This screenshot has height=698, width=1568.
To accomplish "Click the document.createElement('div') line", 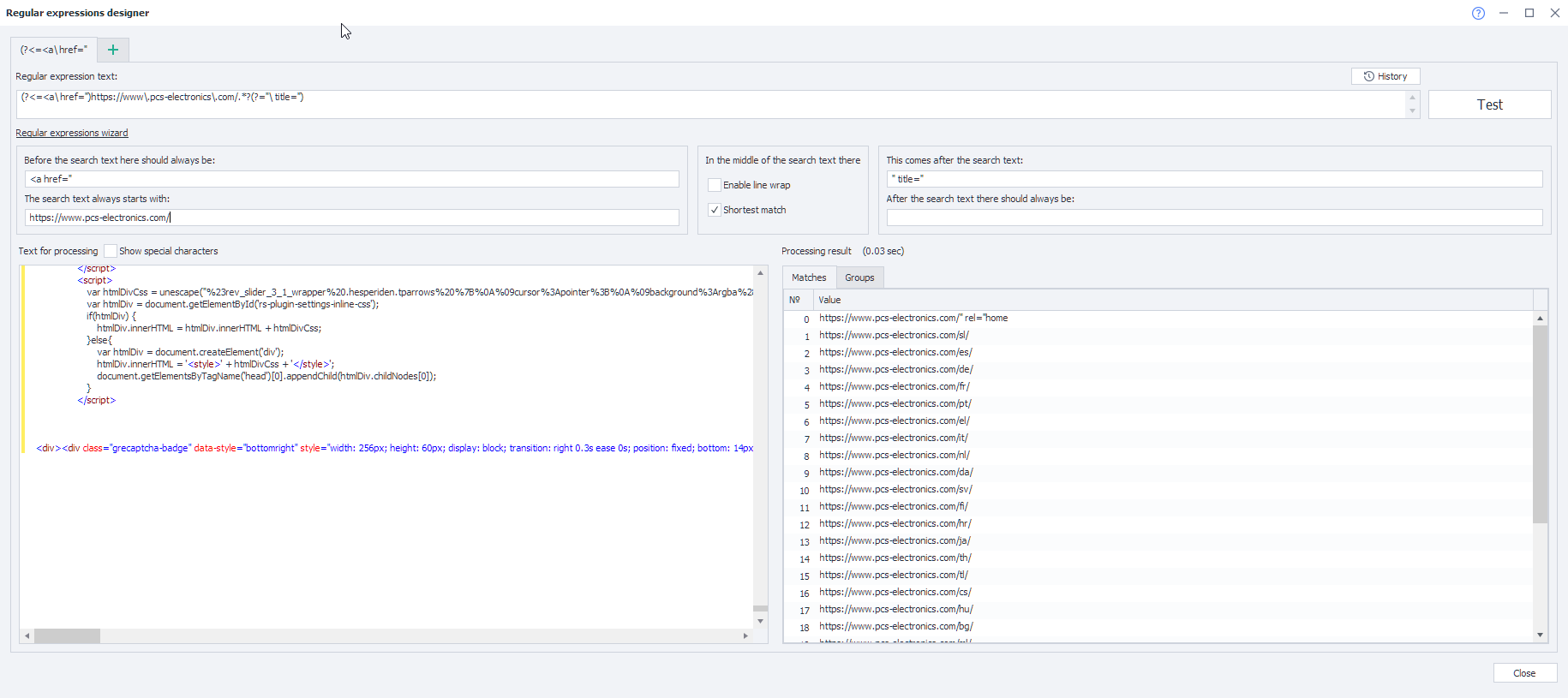I will point(190,352).
